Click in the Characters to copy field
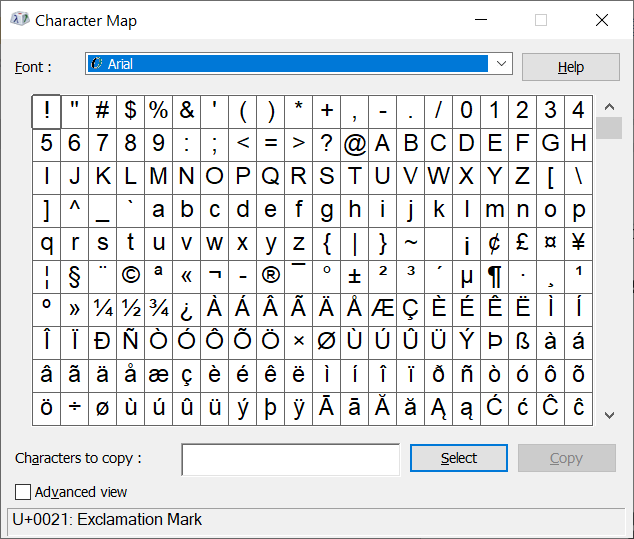This screenshot has height=539, width=634. [291, 460]
